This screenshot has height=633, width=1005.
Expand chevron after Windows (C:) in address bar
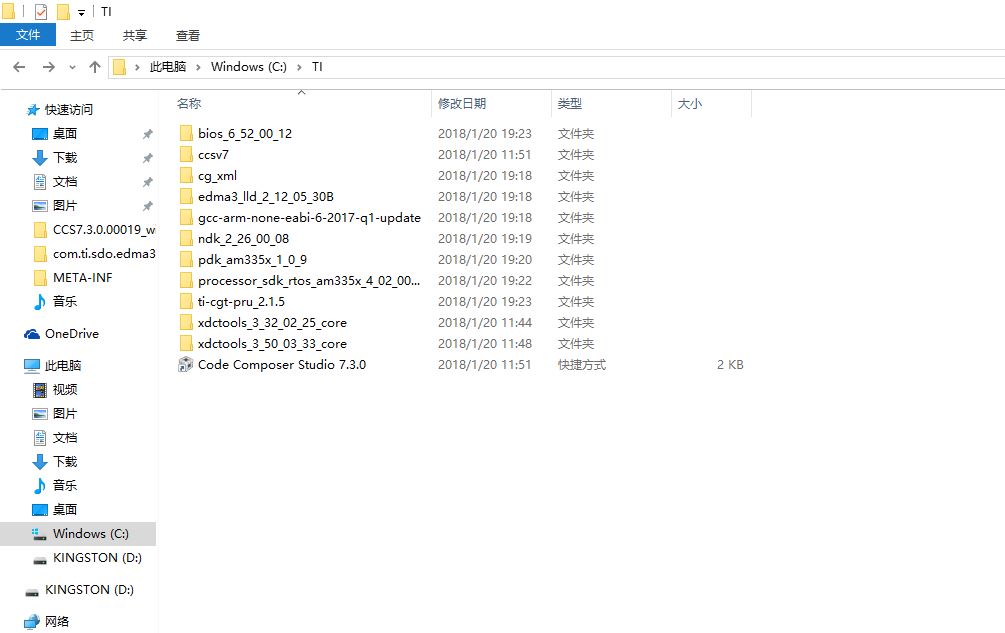[x=299, y=67]
